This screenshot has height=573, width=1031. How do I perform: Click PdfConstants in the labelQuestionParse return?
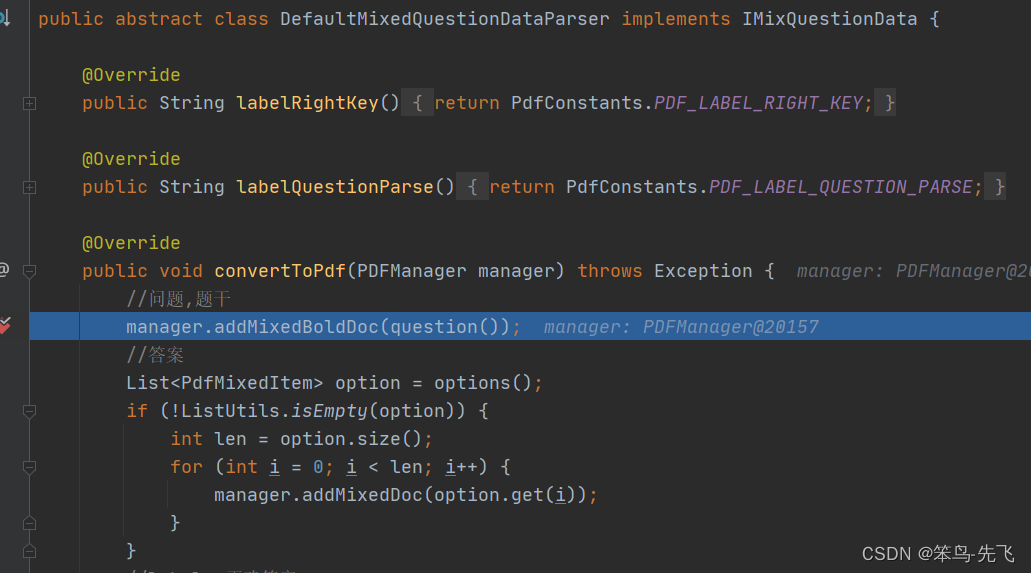click(632, 187)
